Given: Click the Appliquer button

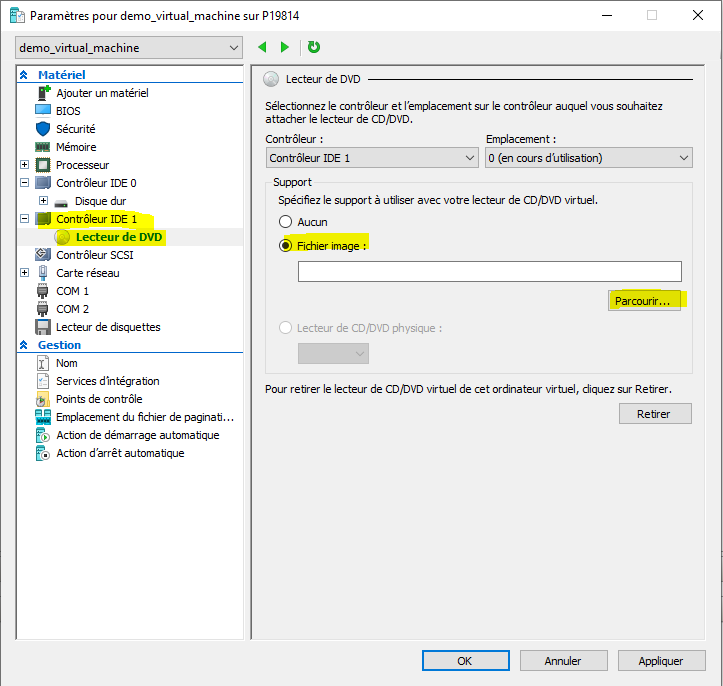Looking at the screenshot, I should click(661, 661).
